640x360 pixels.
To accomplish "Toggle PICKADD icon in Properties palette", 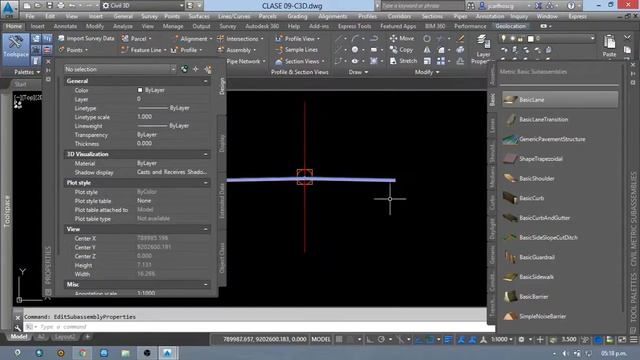I will [x=184, y=69].
